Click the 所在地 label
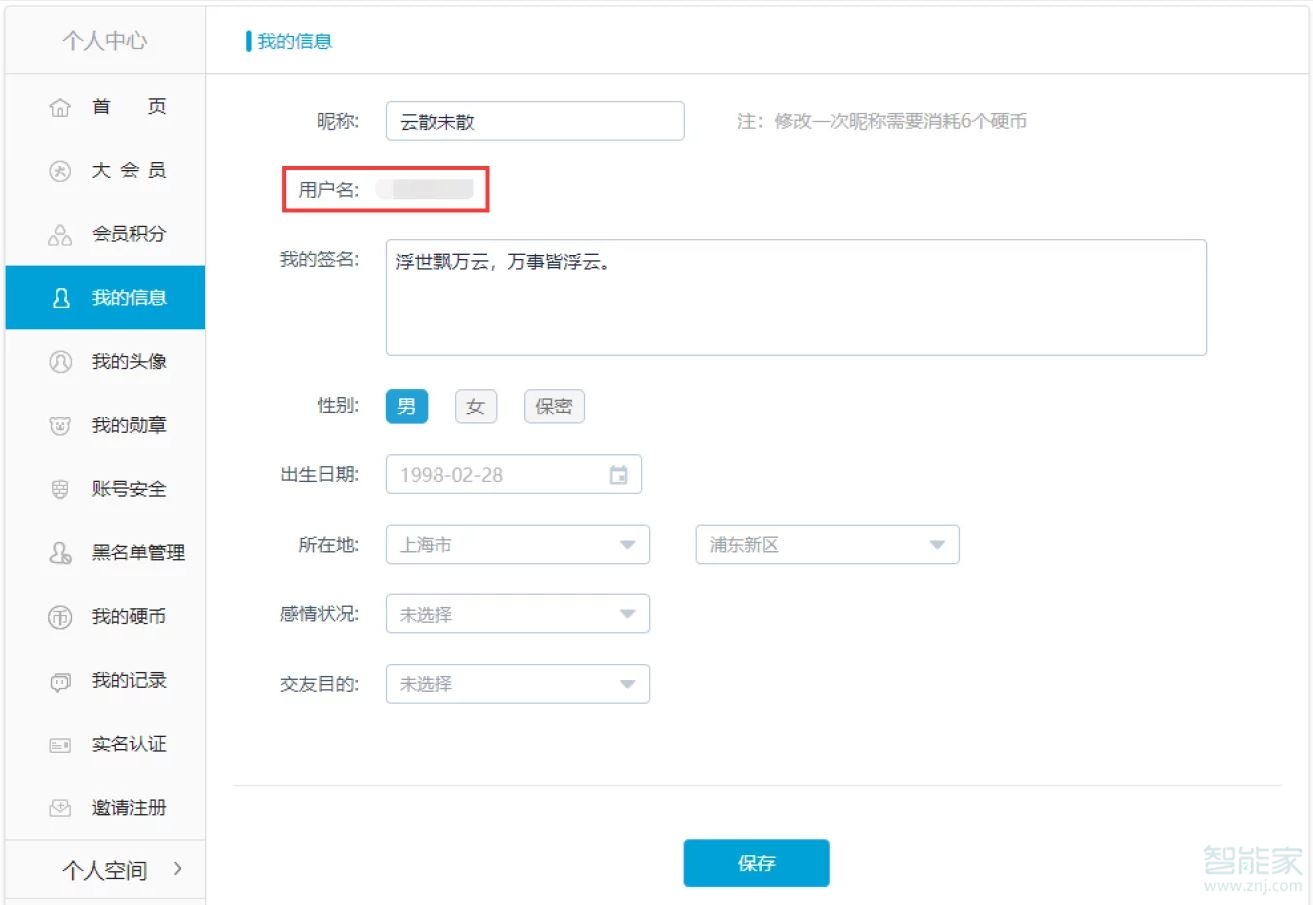Screen dimensions: 1313x905 (x=329, y=545)
